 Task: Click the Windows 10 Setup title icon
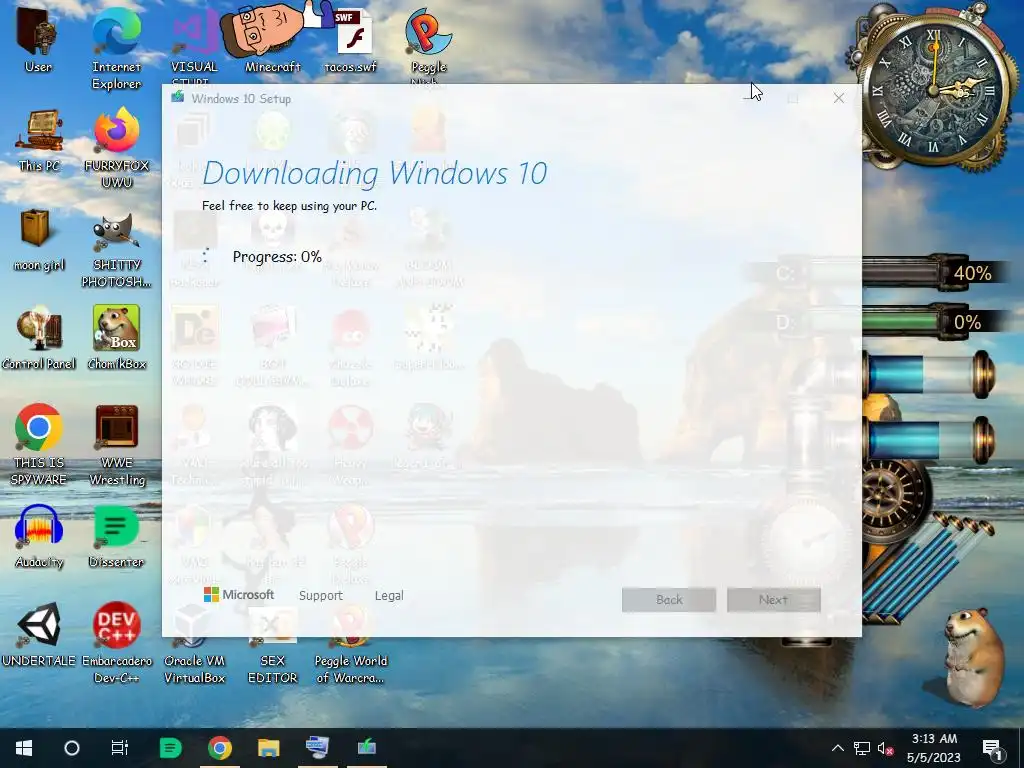(x=178, y=98)
